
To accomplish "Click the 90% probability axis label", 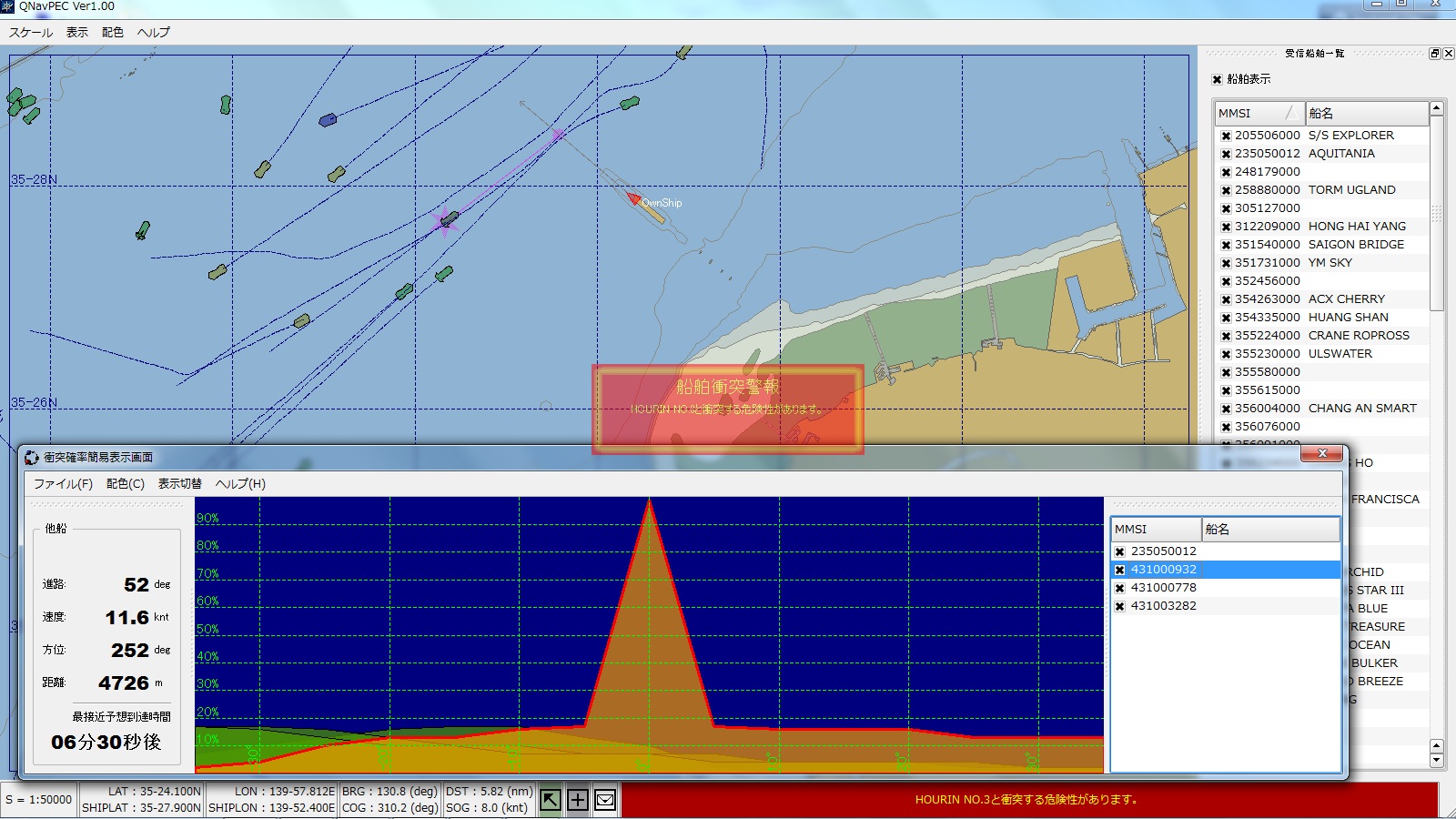I will [x=207, y=518].
